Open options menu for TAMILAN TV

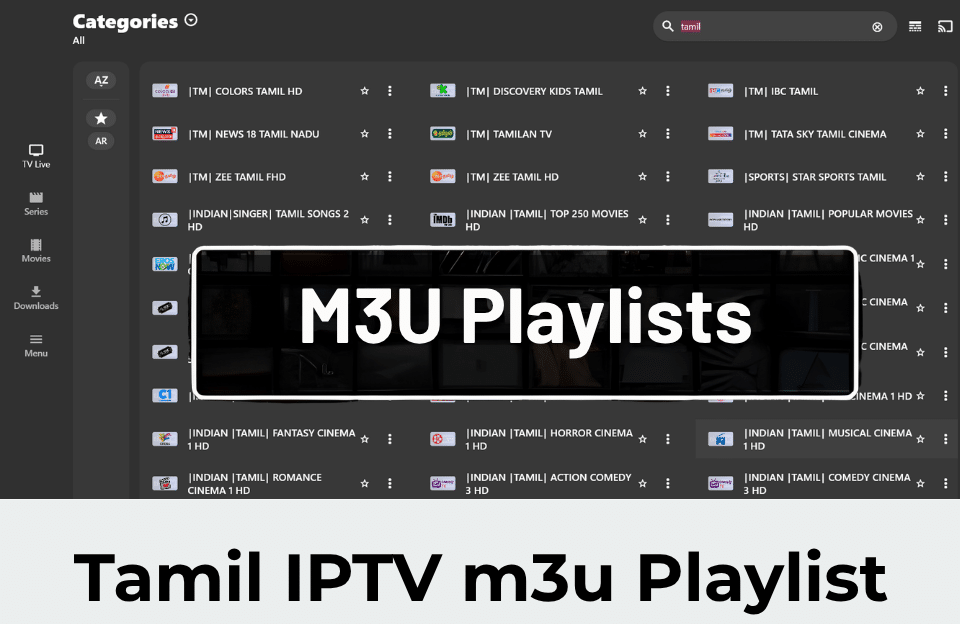point(667,133)
